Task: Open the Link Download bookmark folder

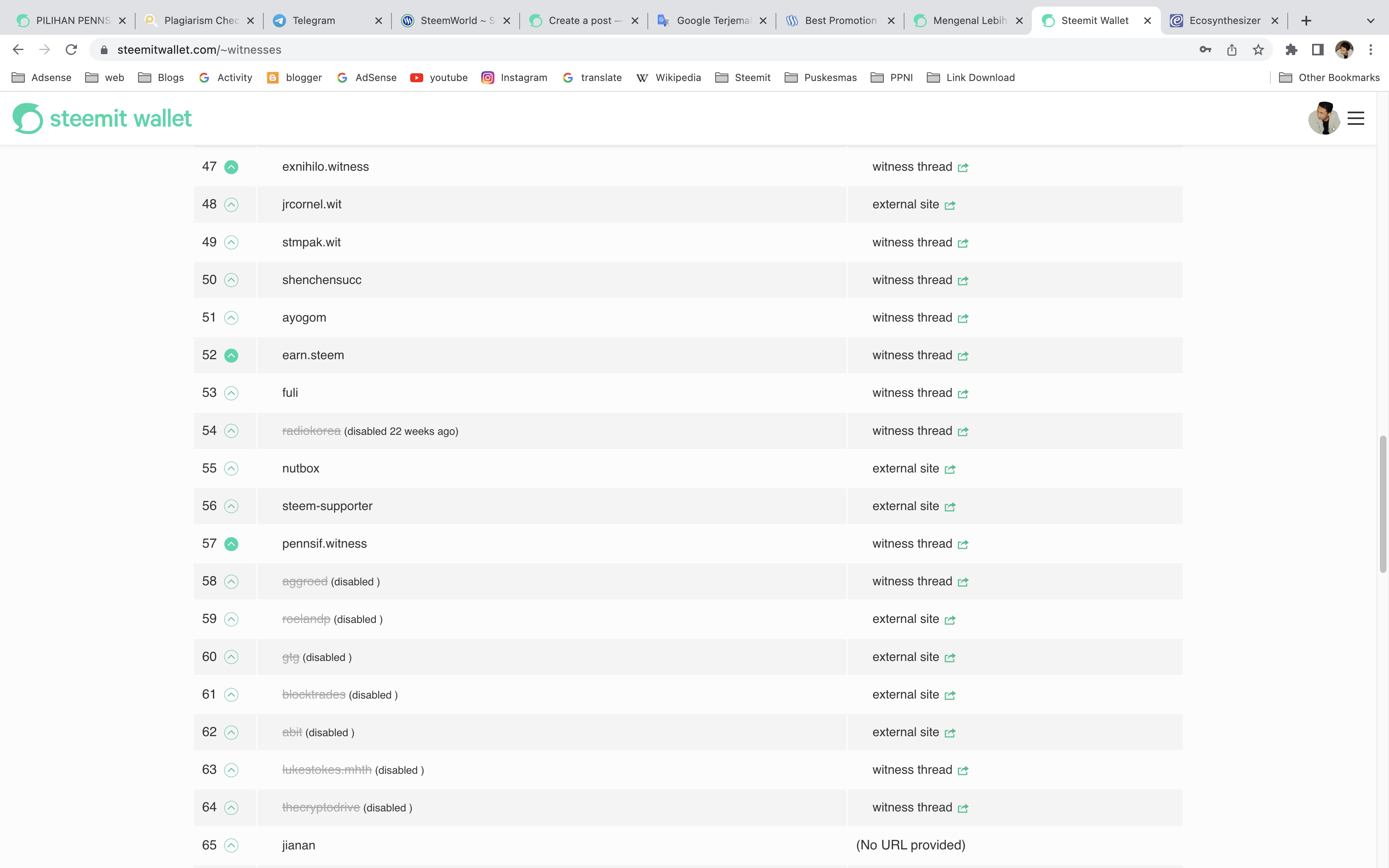Action: 971,78
